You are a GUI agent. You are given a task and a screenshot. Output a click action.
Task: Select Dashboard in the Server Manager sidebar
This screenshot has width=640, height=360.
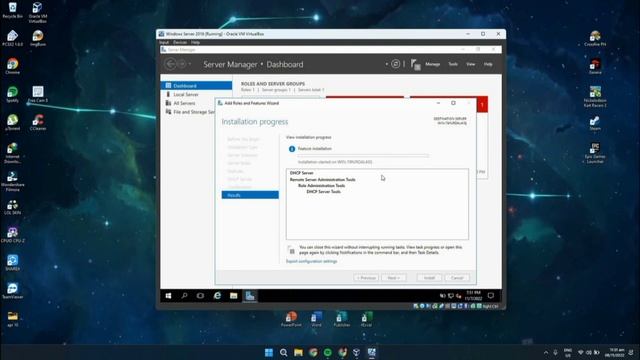(196, 86)
